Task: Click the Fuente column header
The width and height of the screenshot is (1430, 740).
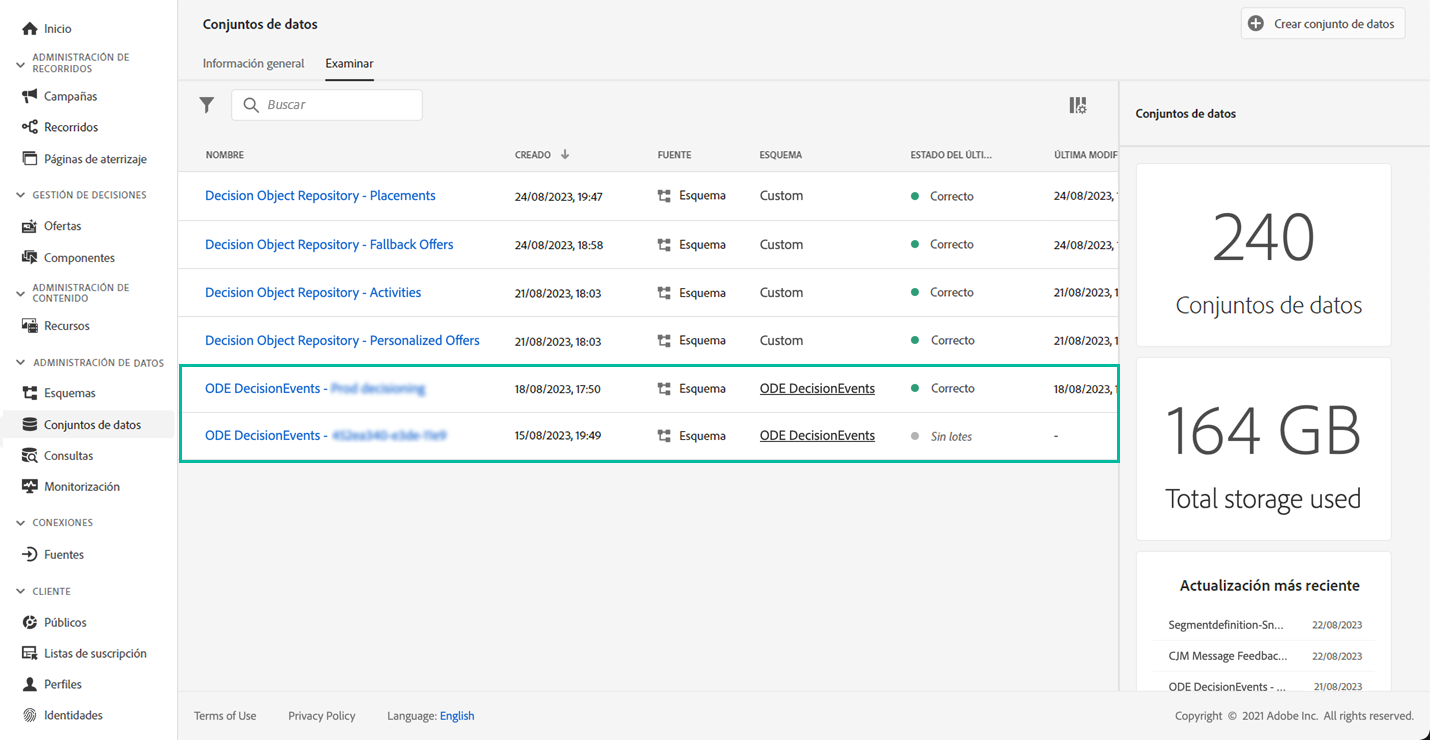Action: pos(675,155)
